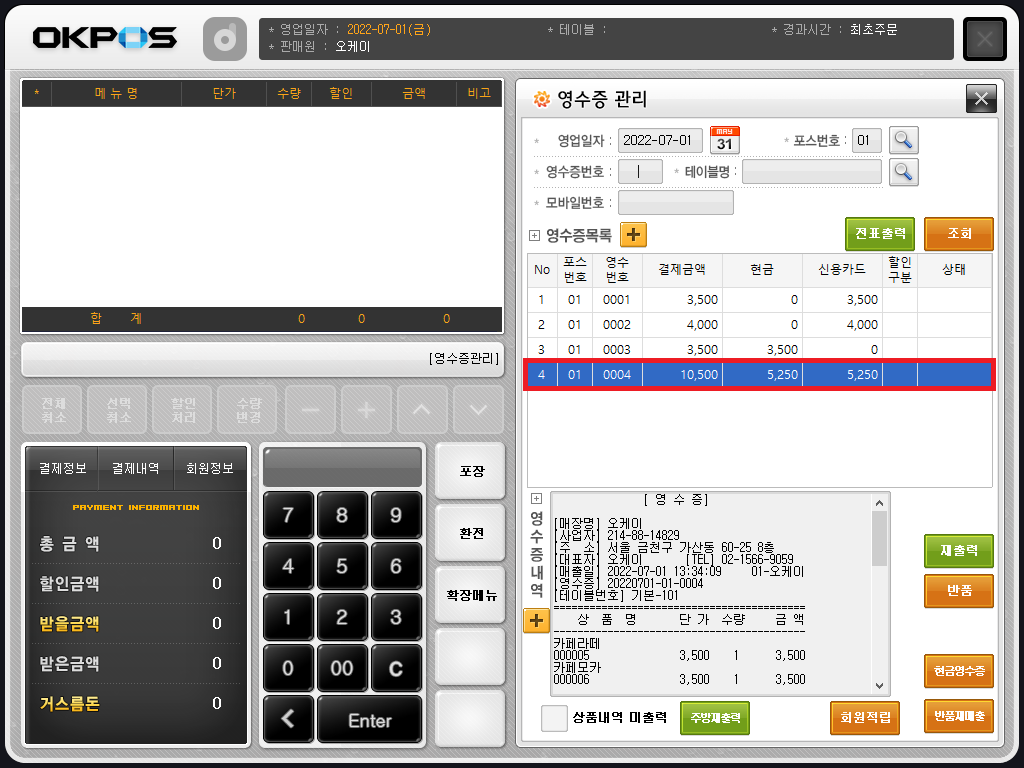Enable the 상품내역 미출력 checkbox

coord(554,718)
